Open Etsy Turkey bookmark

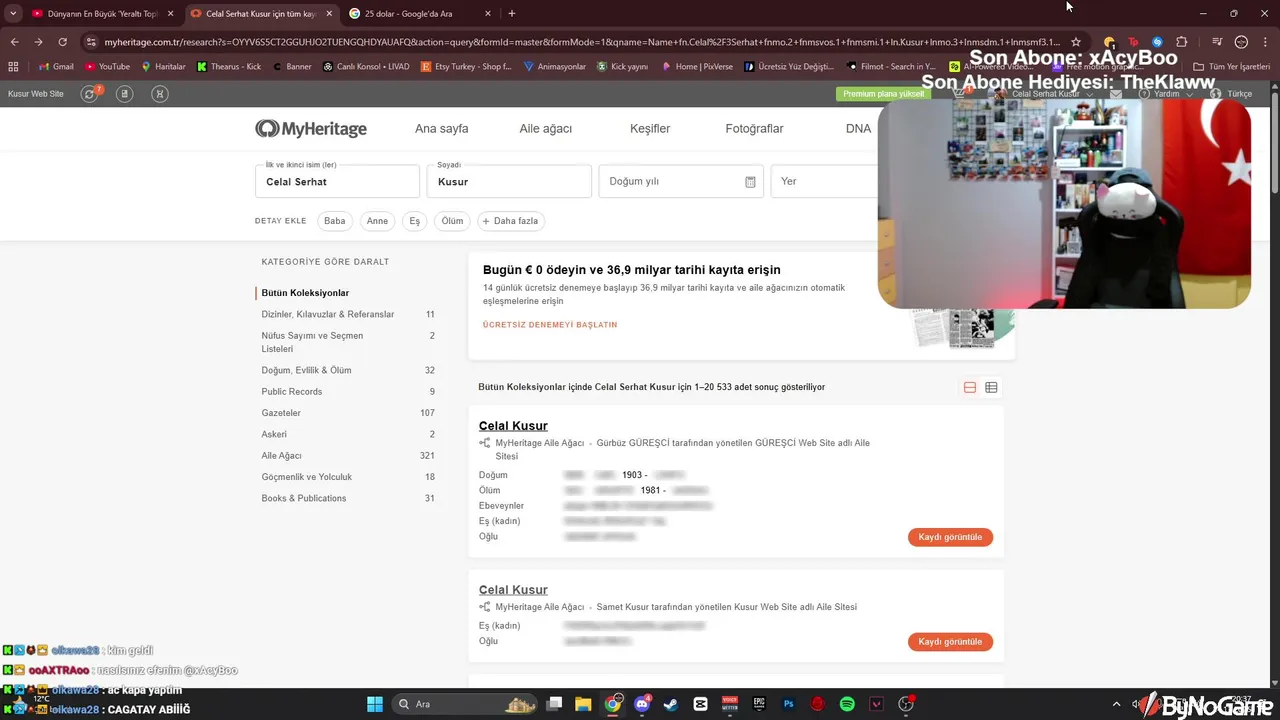(x=466, y=66)
